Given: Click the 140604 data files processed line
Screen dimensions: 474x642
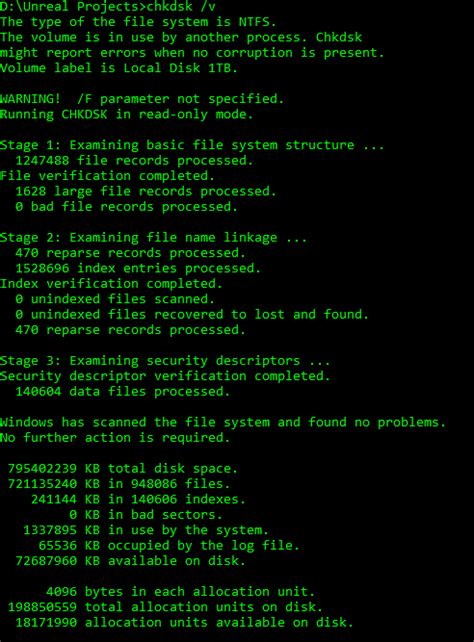Looking at the screenshot, I should coord(123,391).
